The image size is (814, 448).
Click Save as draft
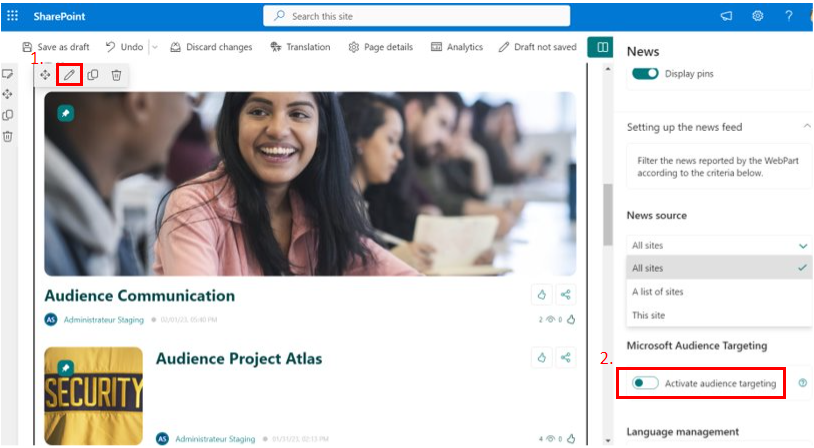tap(56, 47)
